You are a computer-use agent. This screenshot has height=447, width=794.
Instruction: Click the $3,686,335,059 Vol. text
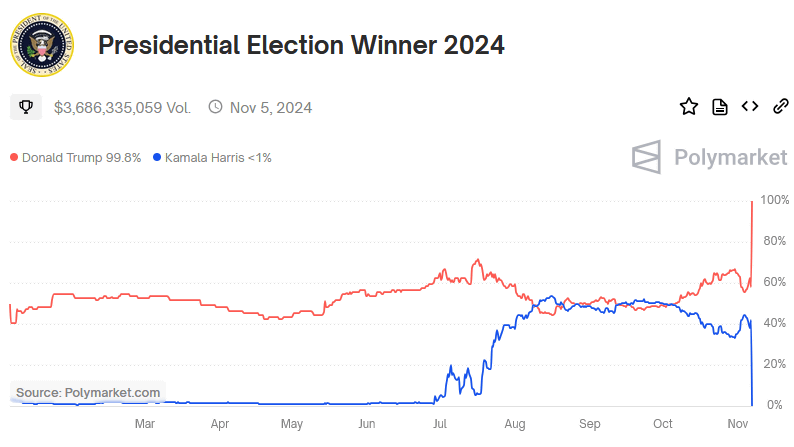click(122, 107)
